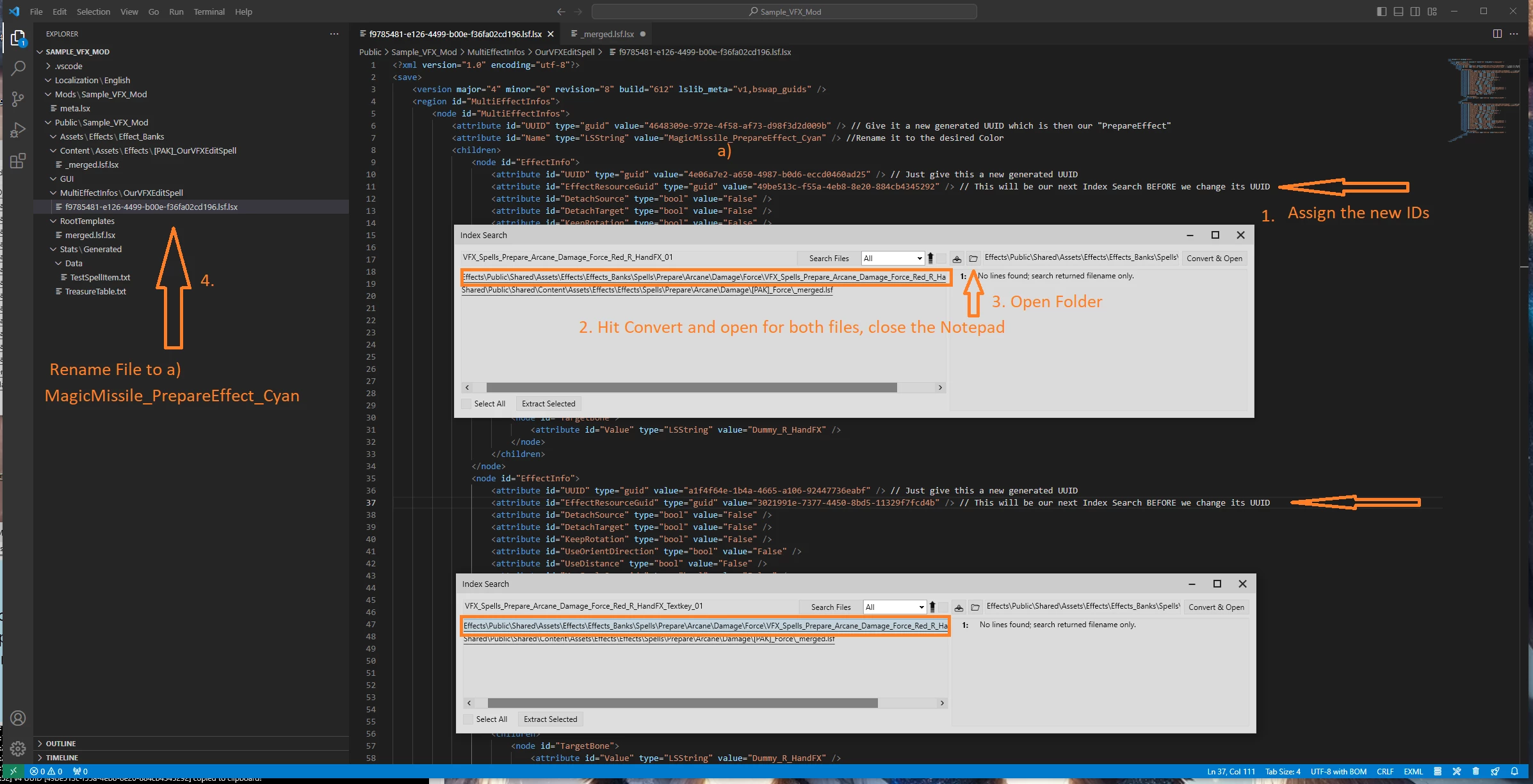Open the Run menu
Image resolution: width=1533 pixels, height=784 pixels.
coord(176,12)
